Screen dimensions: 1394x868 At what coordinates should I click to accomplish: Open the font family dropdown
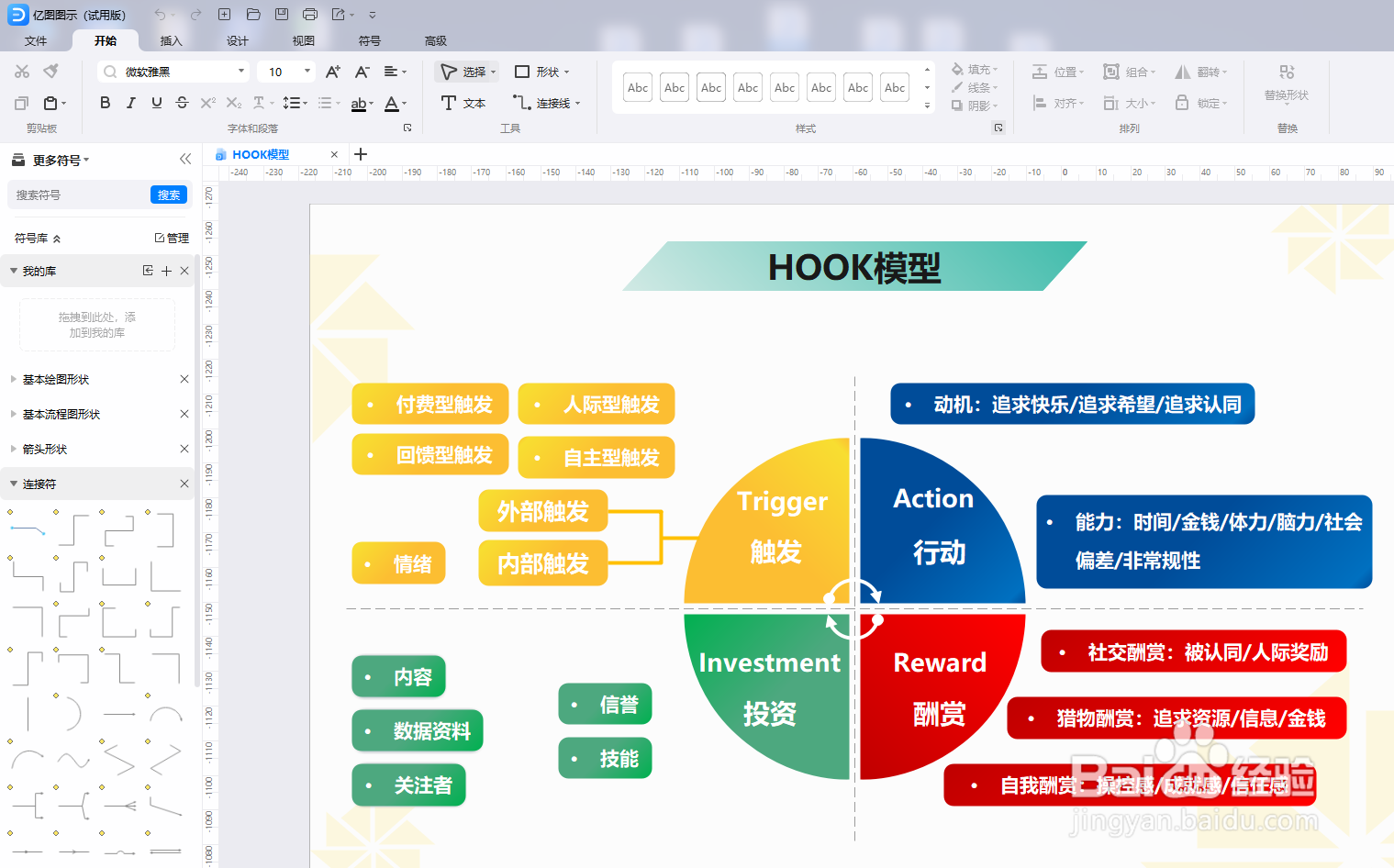[240, 71]
